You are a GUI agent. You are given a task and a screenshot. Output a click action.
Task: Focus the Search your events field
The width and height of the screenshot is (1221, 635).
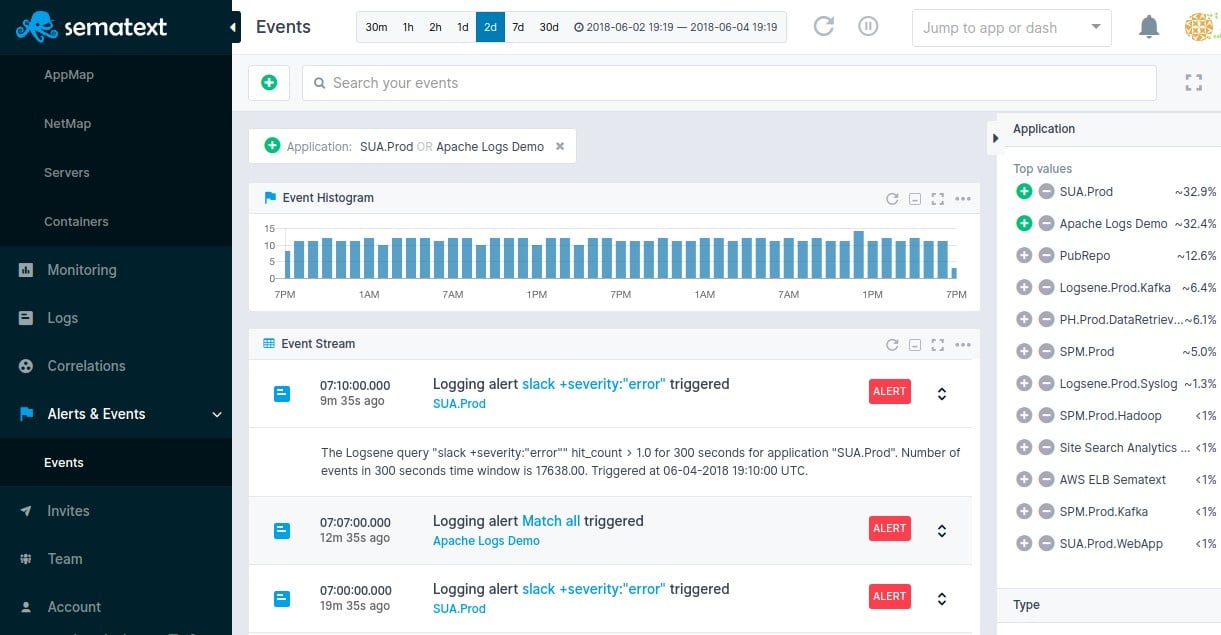click(x=729, y=83)
